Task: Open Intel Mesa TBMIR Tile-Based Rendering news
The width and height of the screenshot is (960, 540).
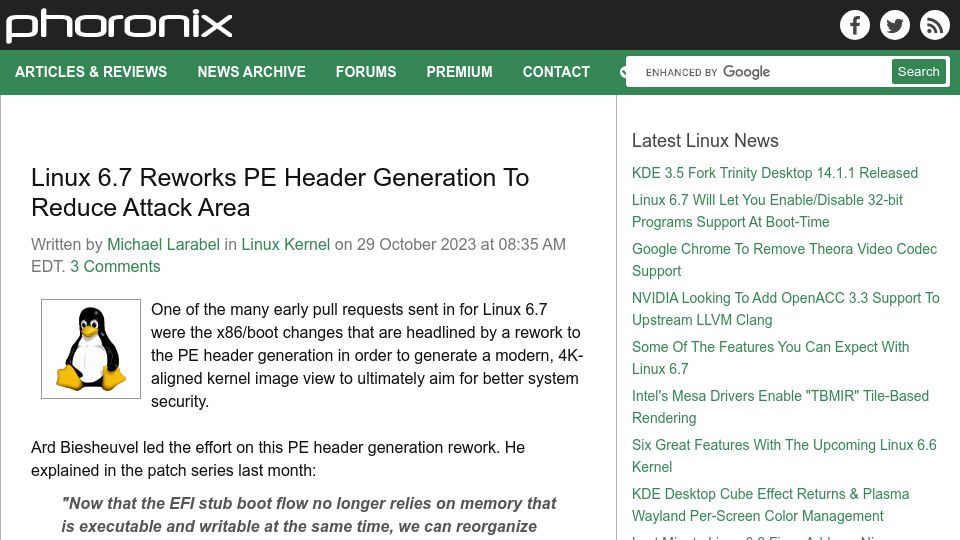Action: 780,407
